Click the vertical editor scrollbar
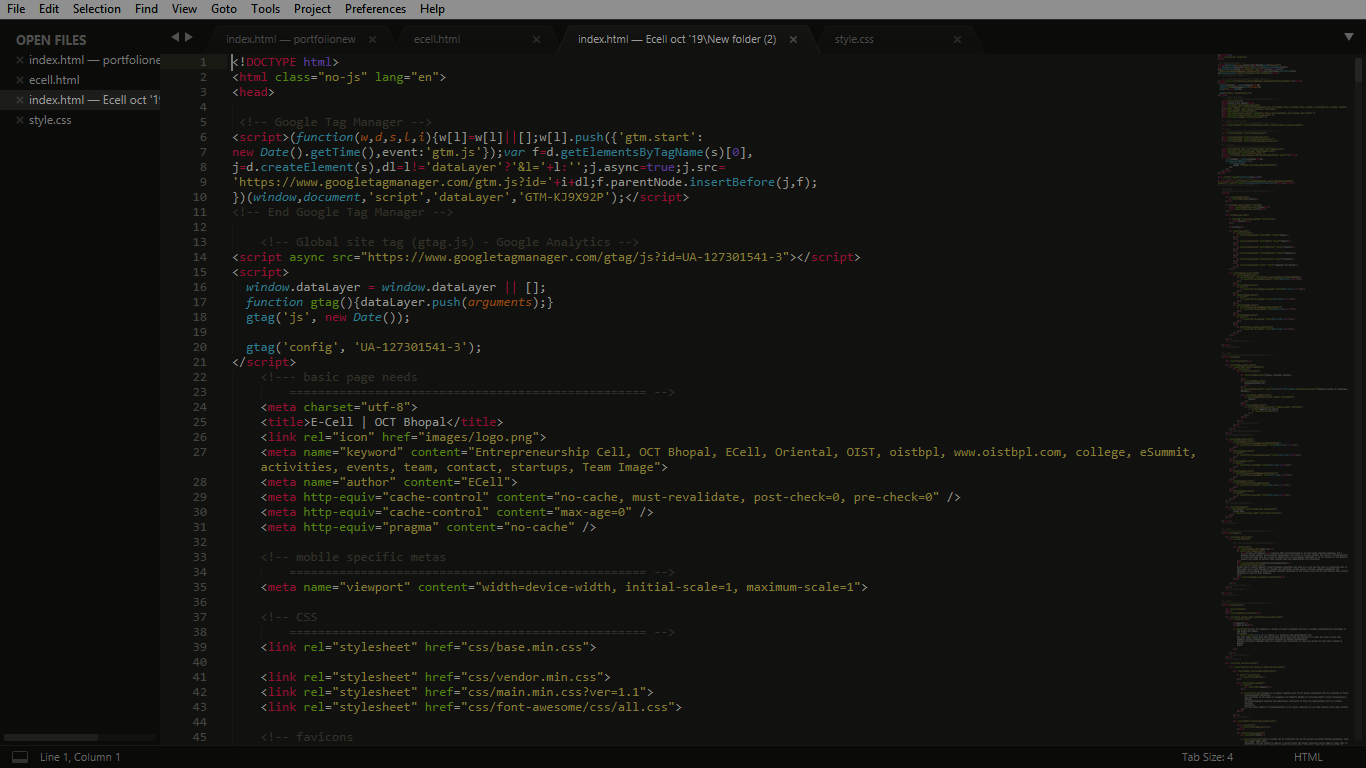1366x768 pixels. (1360, 70)
